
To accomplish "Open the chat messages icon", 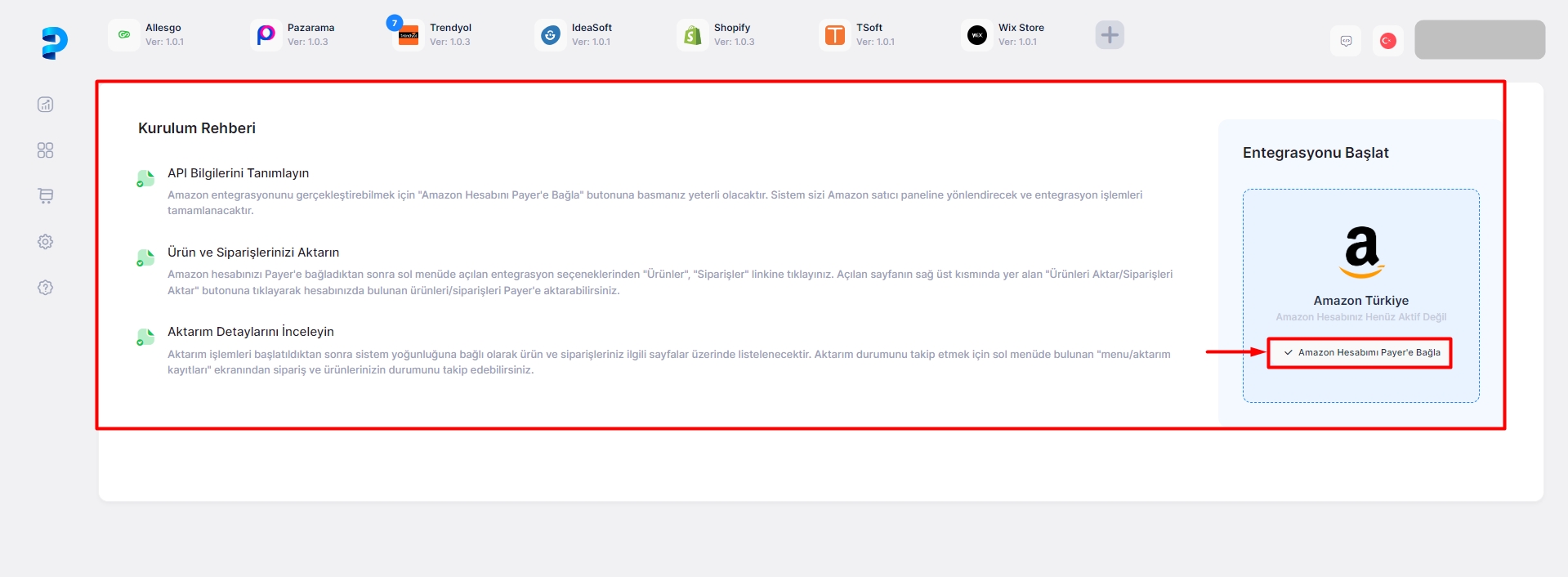I will click(x=1346, y=41).
